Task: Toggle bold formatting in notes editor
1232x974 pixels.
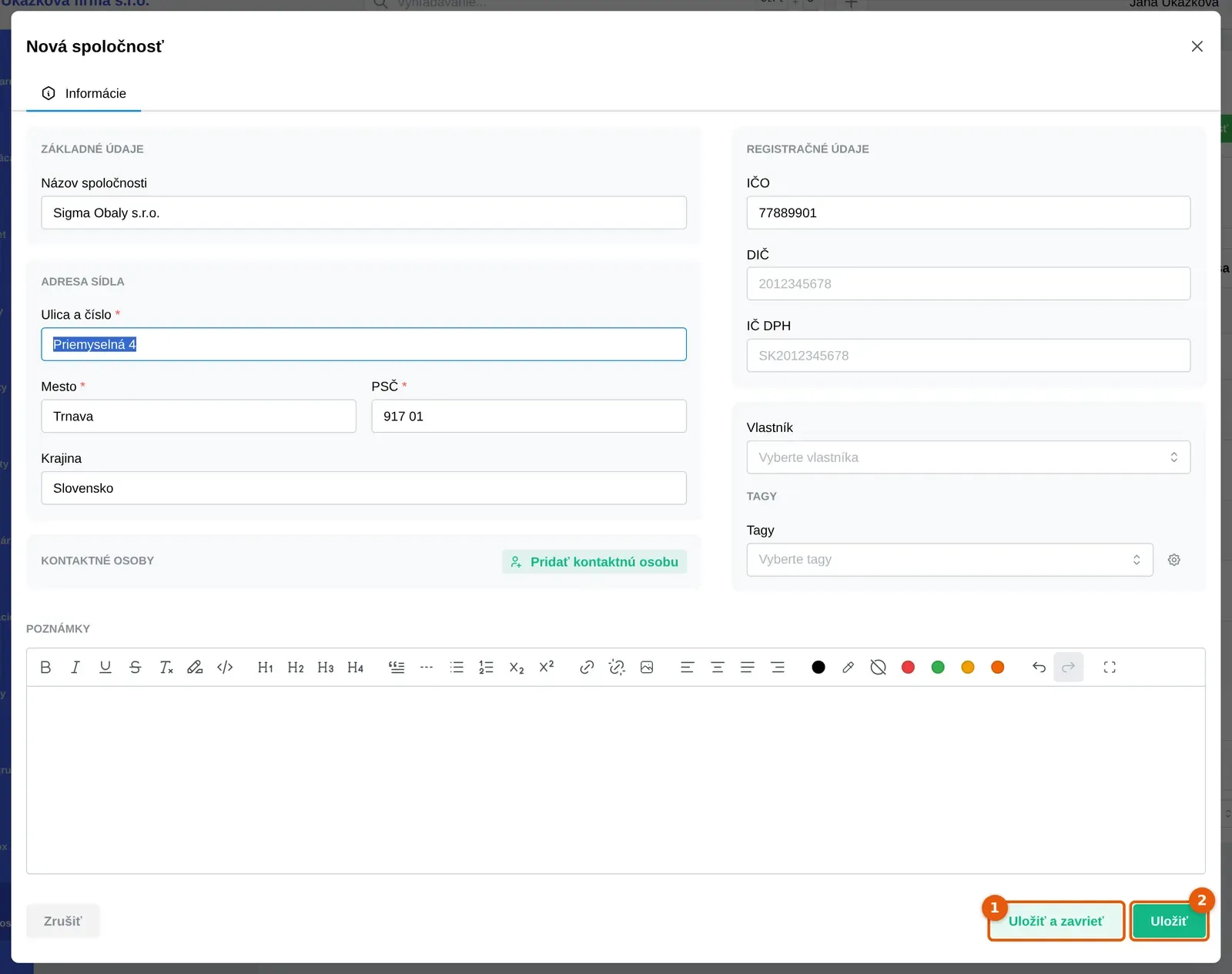Action: pos(45,668)
